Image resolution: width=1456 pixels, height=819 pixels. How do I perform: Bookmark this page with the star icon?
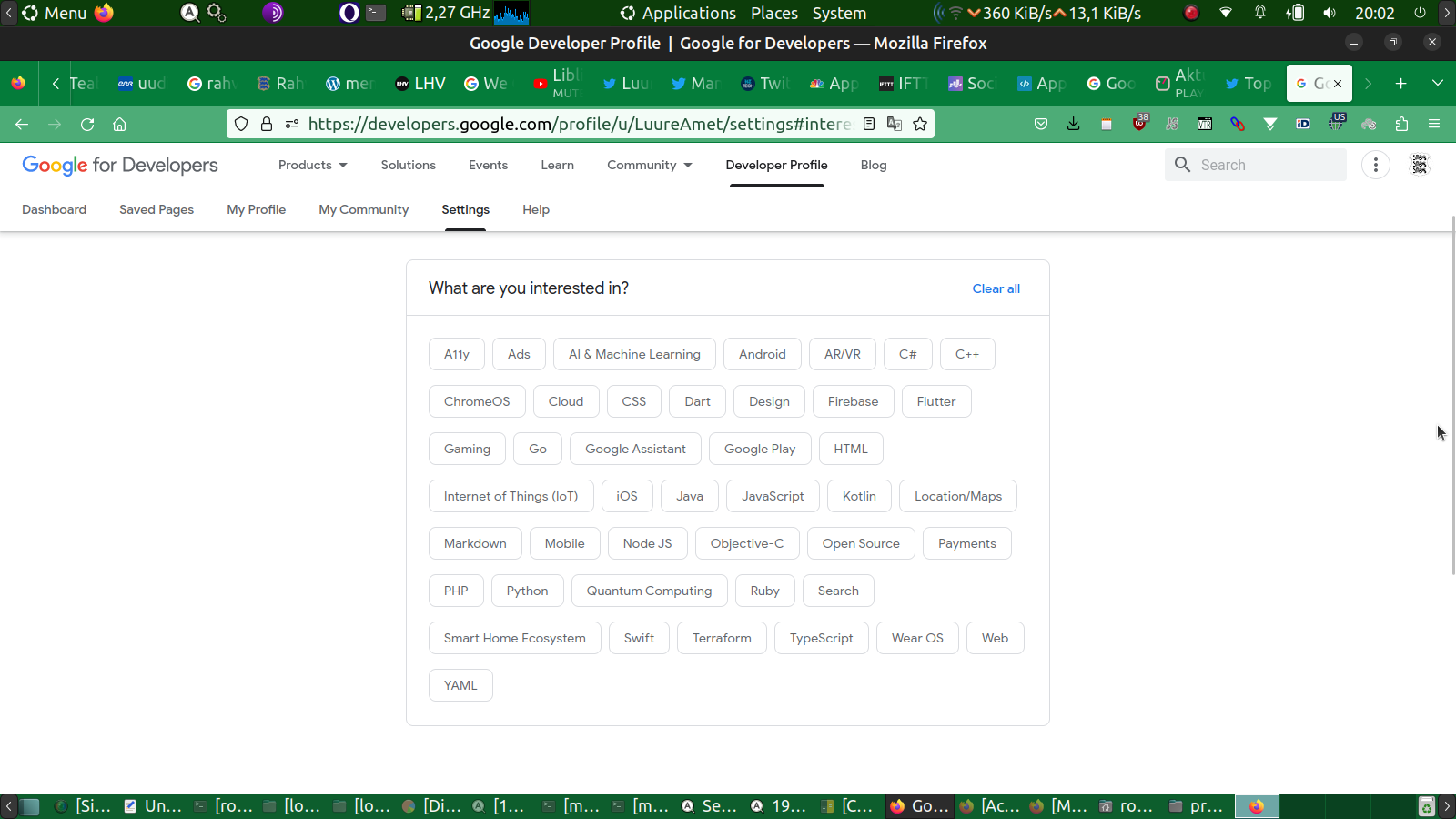point(920,124)
